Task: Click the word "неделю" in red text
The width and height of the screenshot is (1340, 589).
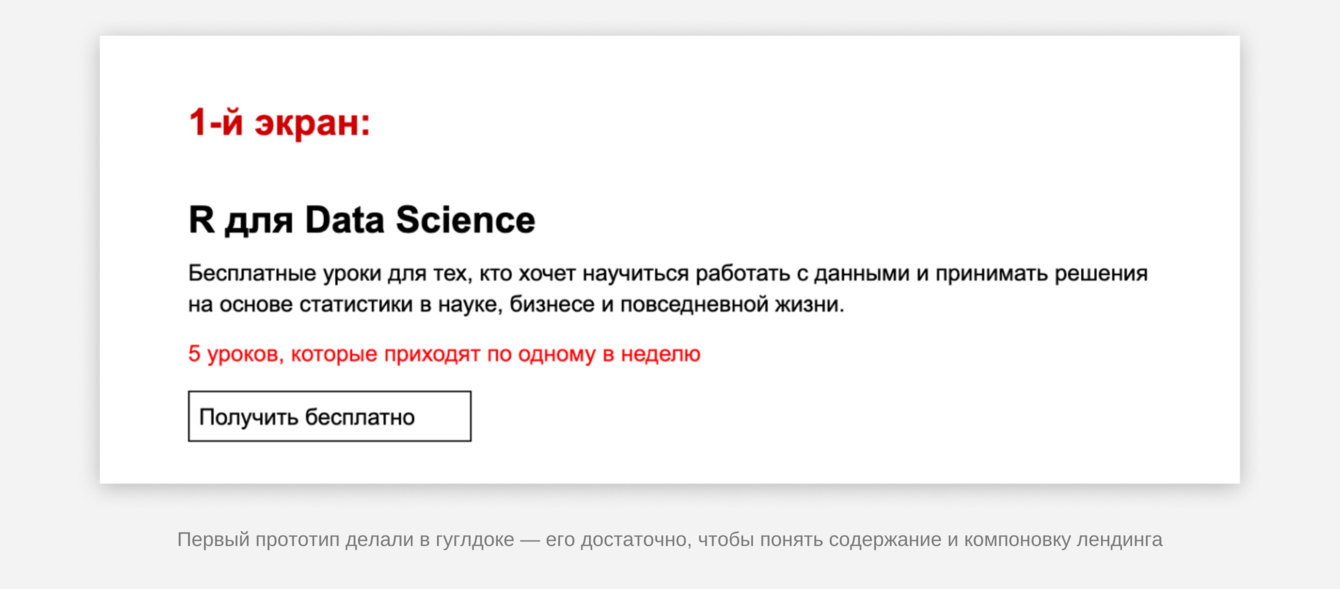Action: pos(661,354)
